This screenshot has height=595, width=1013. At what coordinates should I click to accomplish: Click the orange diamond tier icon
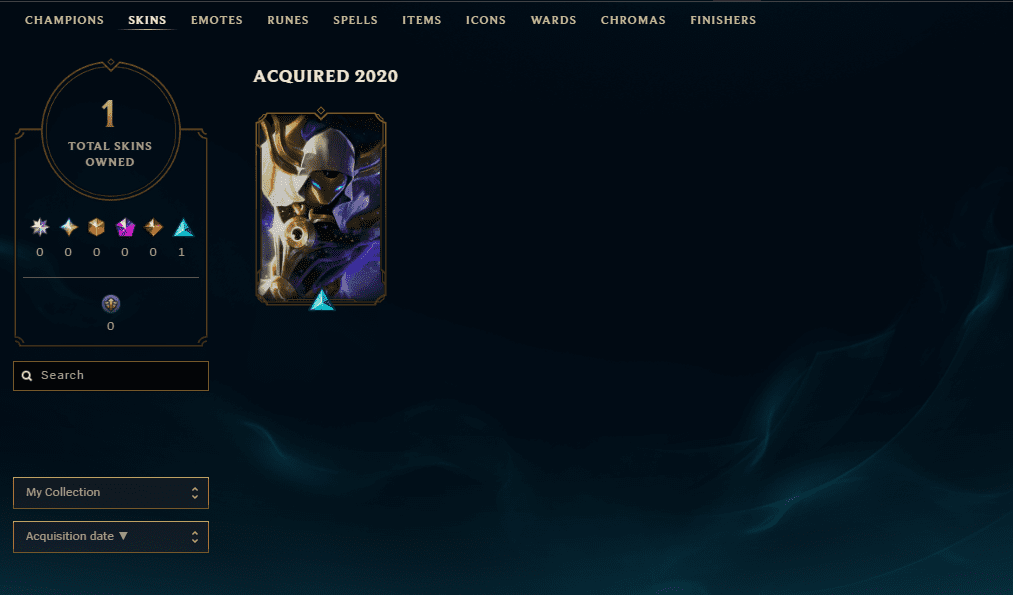click(x=153, y=227)
